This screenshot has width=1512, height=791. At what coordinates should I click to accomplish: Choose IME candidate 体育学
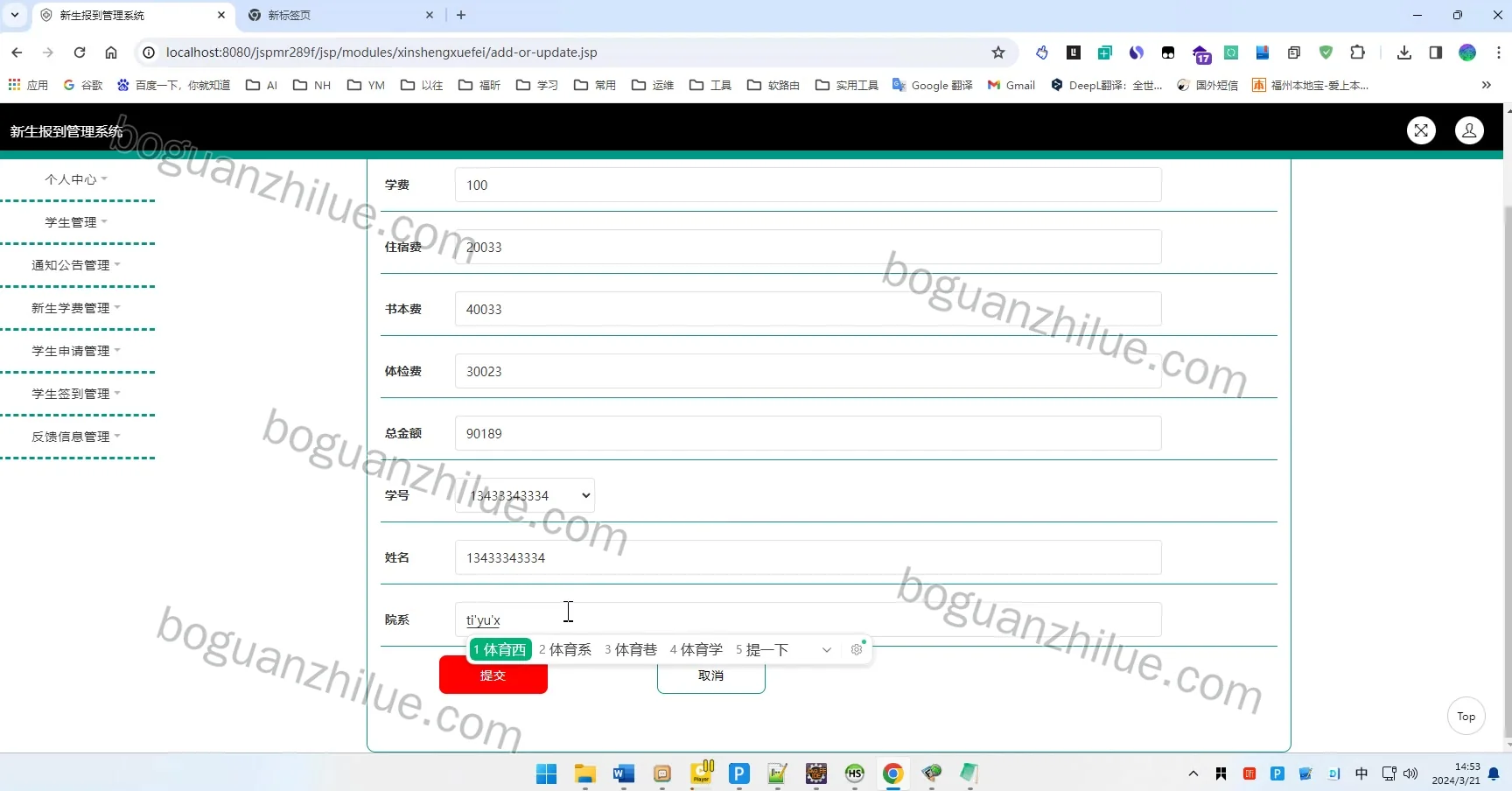click(696, 649)
